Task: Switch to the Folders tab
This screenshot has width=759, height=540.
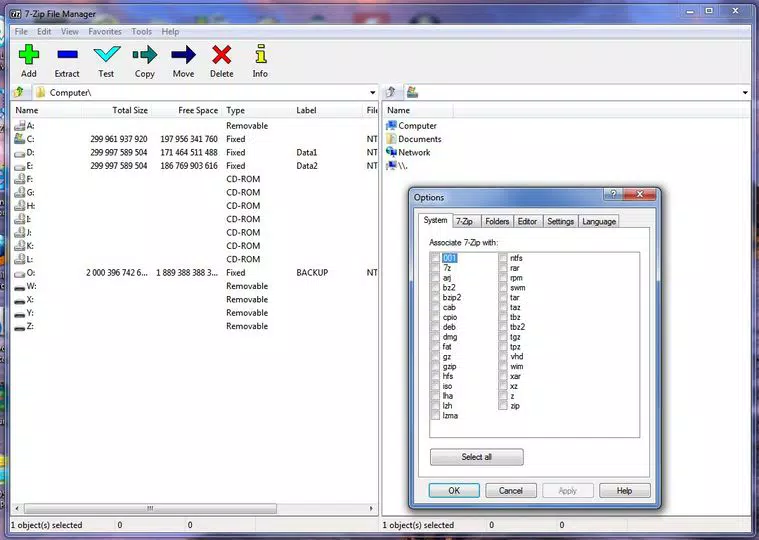Action: [497, 221]
